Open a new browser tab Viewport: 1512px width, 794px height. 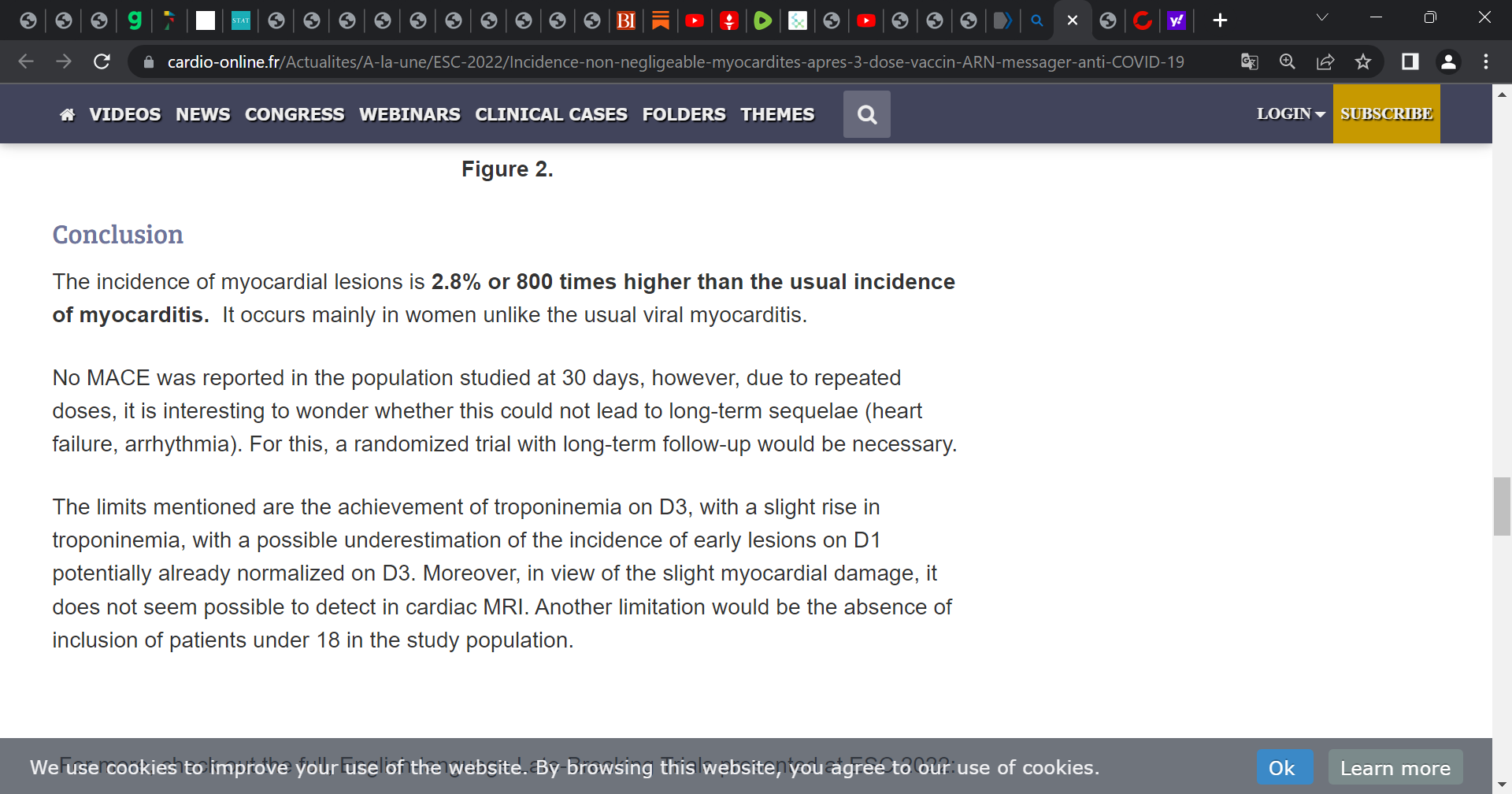click(1220, 20)
